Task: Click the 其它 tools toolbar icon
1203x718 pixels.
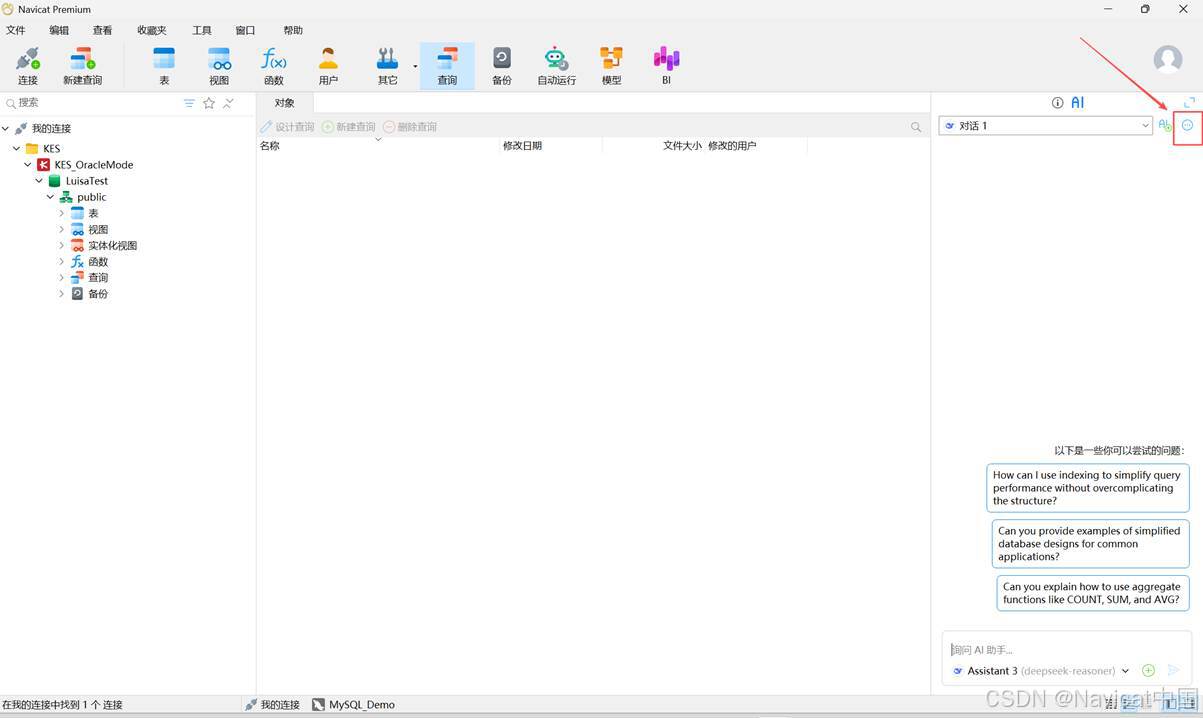Action: (x=387, y=66)
